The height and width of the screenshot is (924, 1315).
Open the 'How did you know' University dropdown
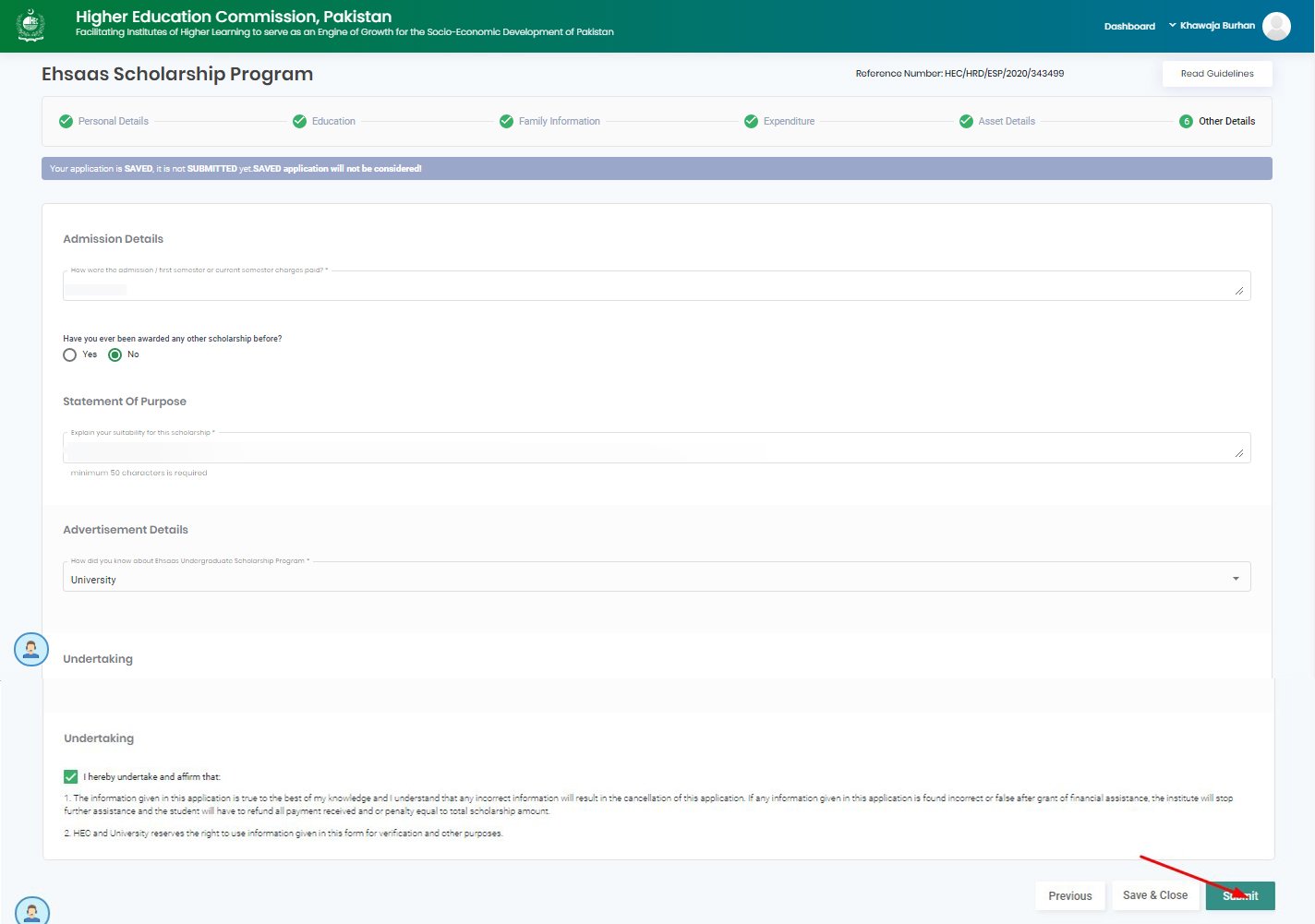pyautogui.click(x=657, y=577)
